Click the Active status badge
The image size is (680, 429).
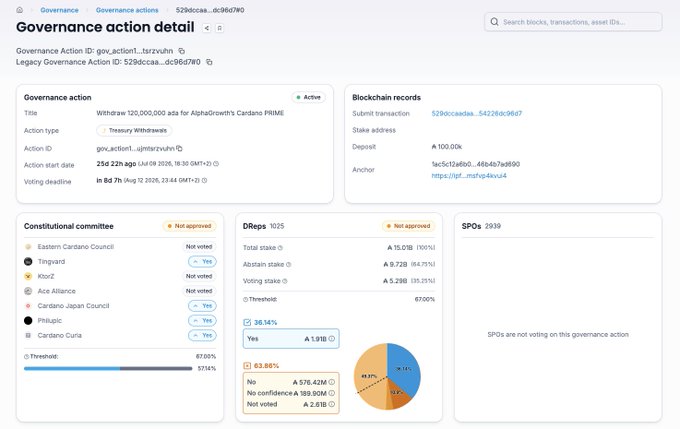click(308, 97)
